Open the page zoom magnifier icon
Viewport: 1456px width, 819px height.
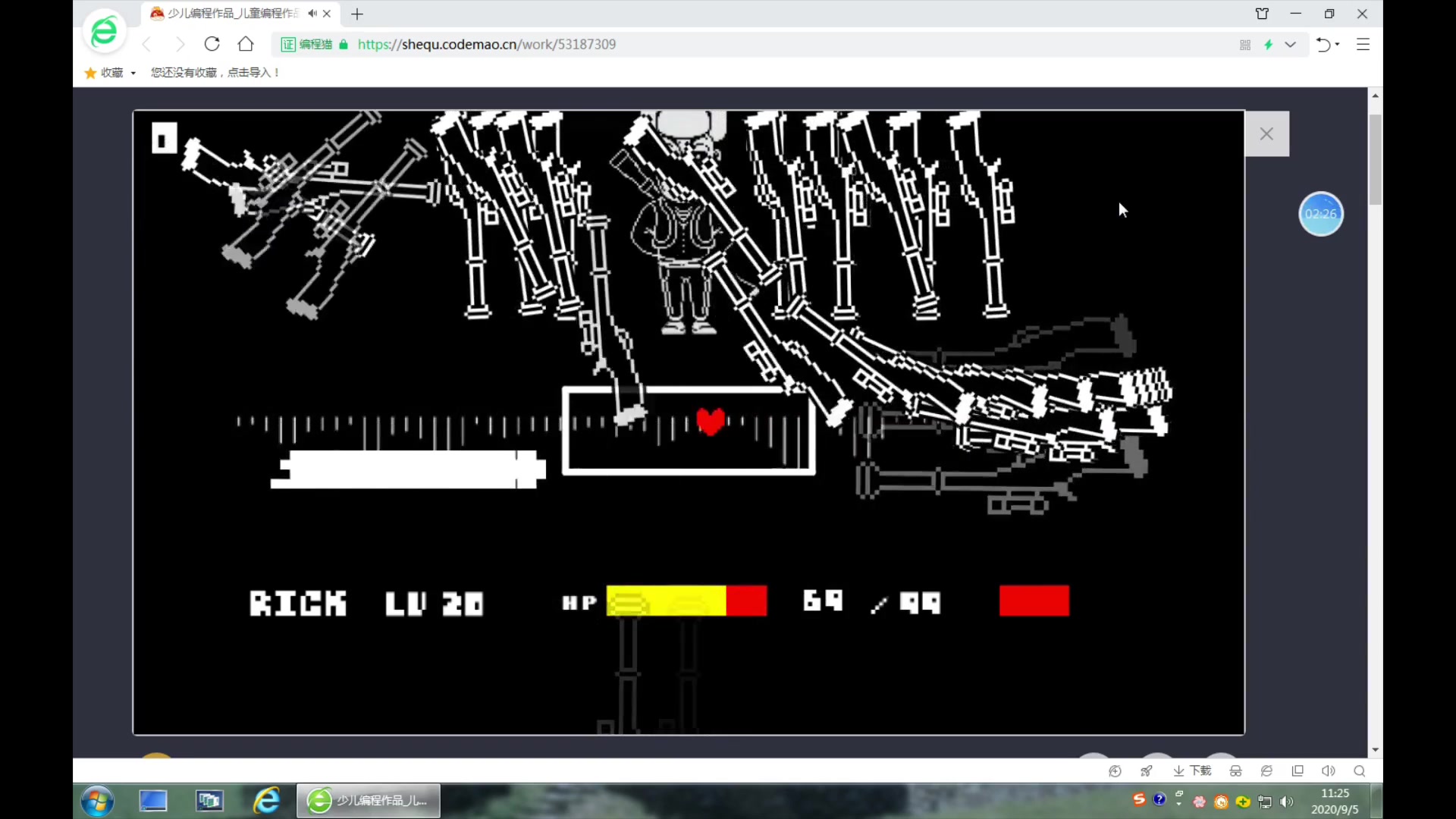click(x=1360, y=771)
